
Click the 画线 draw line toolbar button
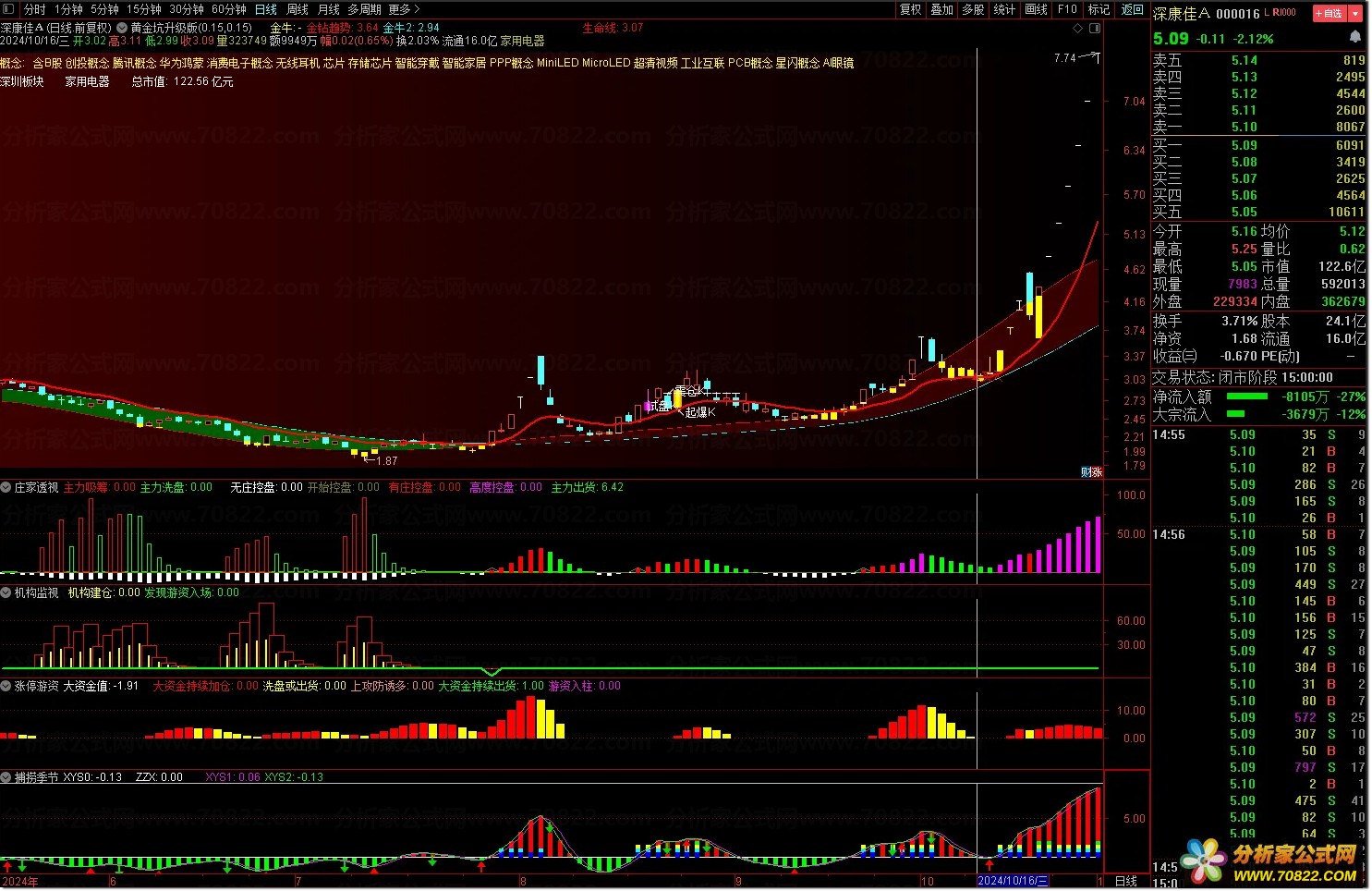coord(1037,9)
